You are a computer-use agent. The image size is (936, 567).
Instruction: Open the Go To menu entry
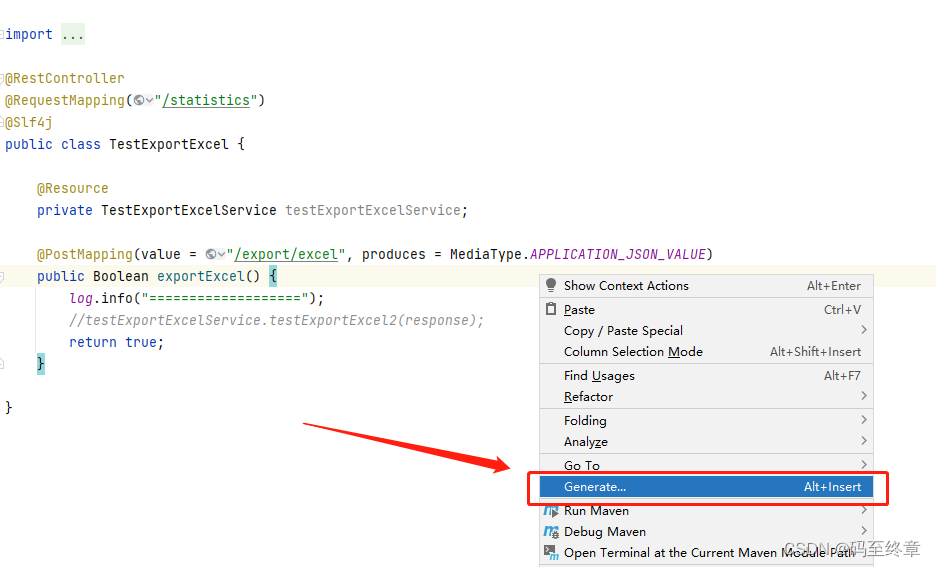click(706, 465)
